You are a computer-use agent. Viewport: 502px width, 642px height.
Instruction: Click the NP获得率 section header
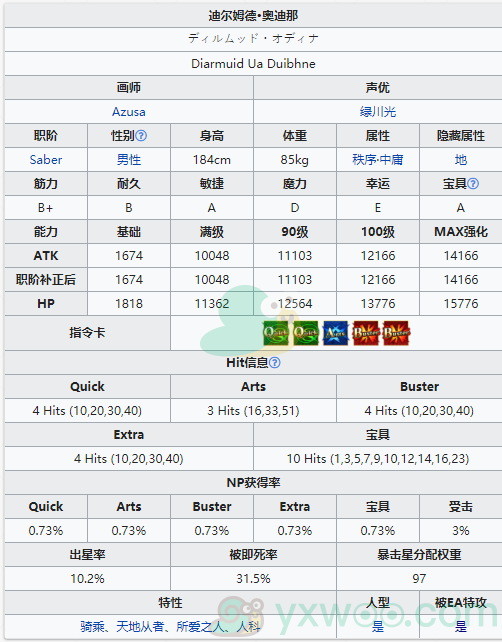[x=253, y=483]
